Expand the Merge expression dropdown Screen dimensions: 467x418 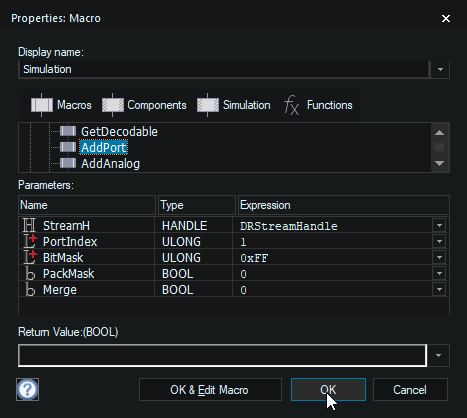[x=439, y=290]
